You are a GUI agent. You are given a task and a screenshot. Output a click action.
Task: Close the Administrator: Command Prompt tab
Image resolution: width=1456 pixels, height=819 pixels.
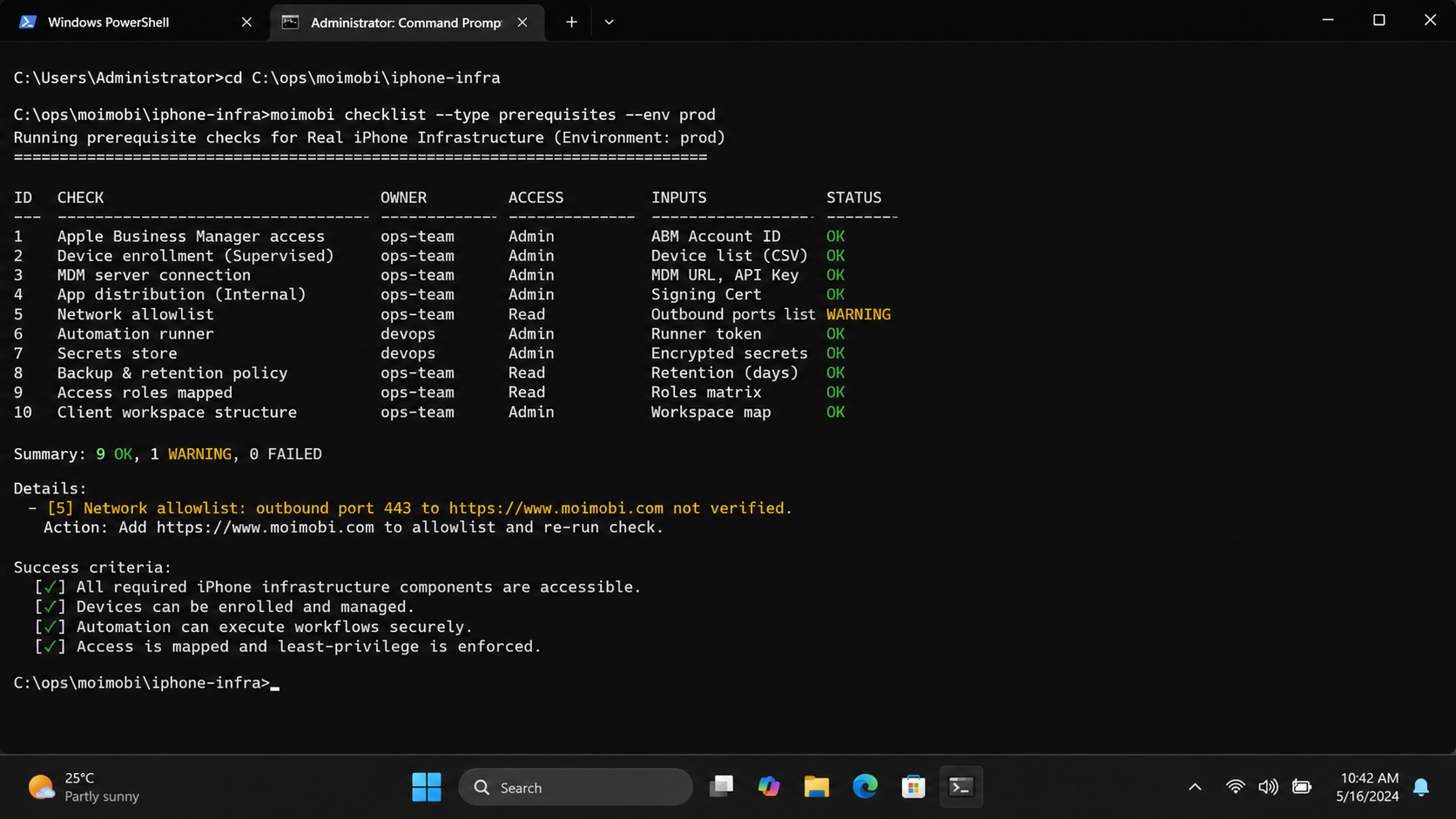tap(522, 22)
